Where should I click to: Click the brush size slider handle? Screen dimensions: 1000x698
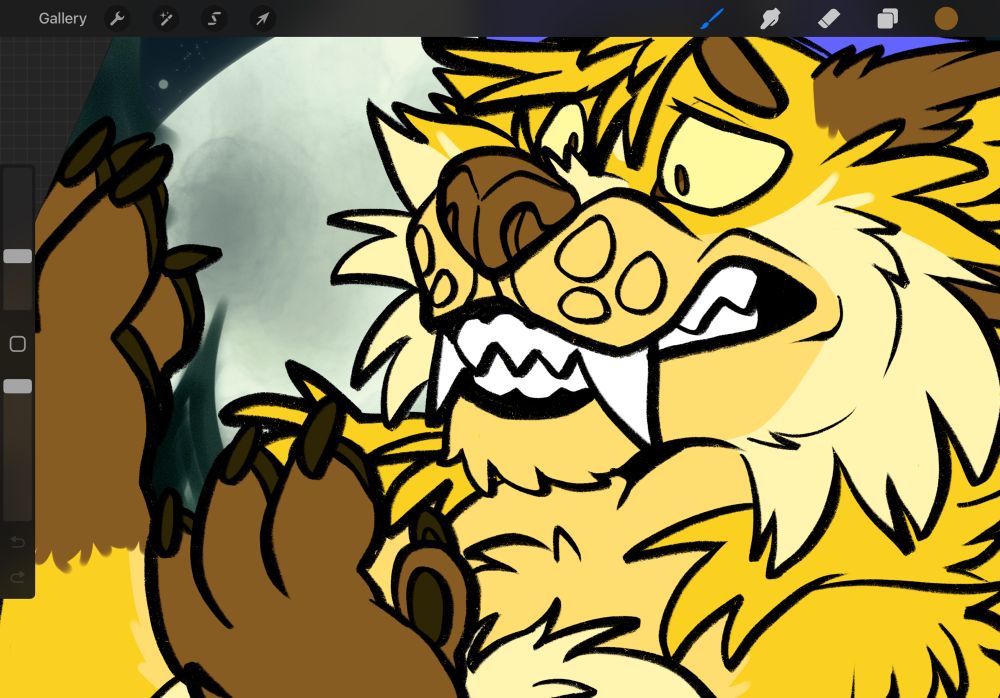[x=18, y=256]
